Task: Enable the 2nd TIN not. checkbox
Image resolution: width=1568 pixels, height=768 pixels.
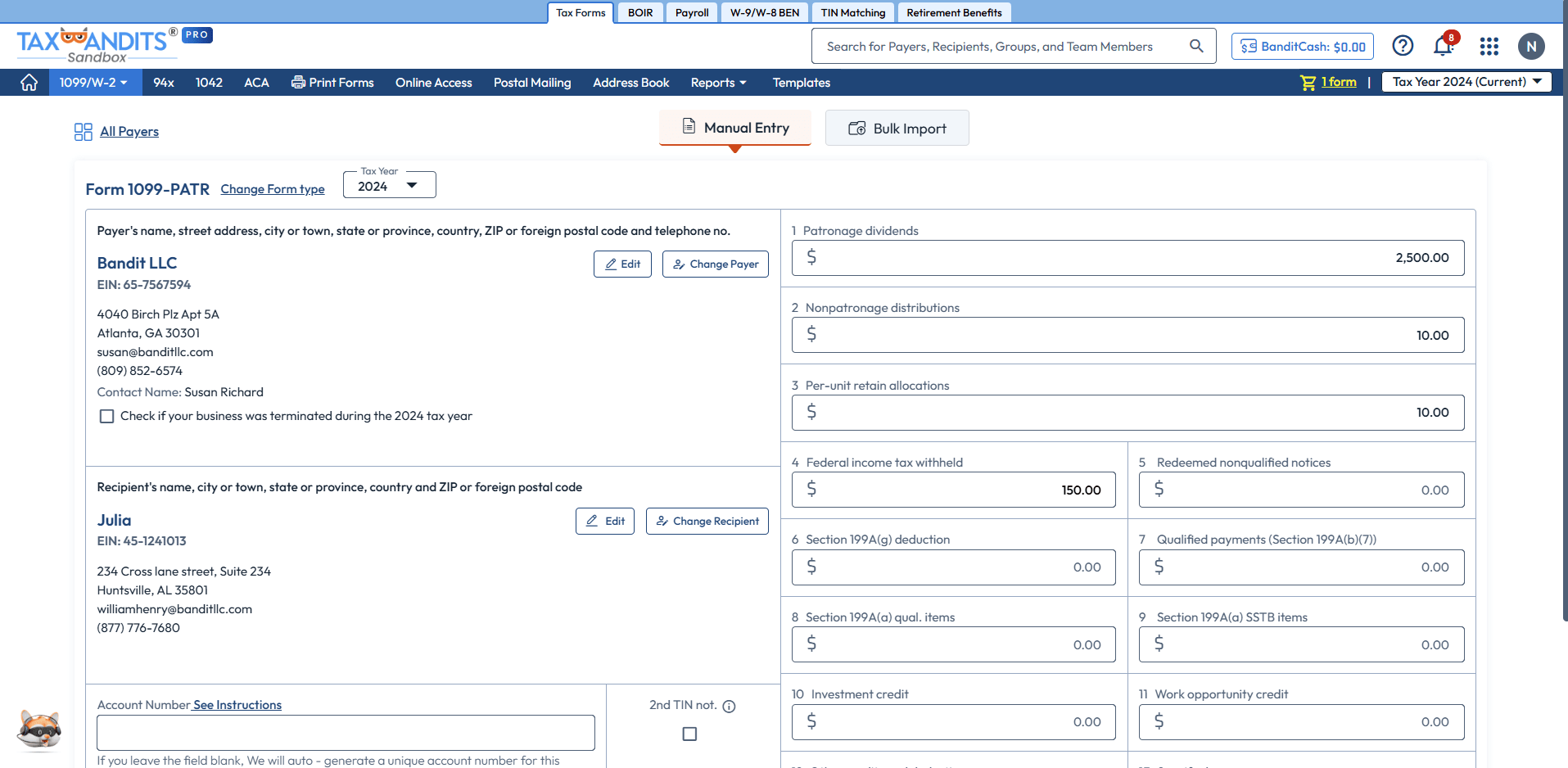Action: click(689, 734)
